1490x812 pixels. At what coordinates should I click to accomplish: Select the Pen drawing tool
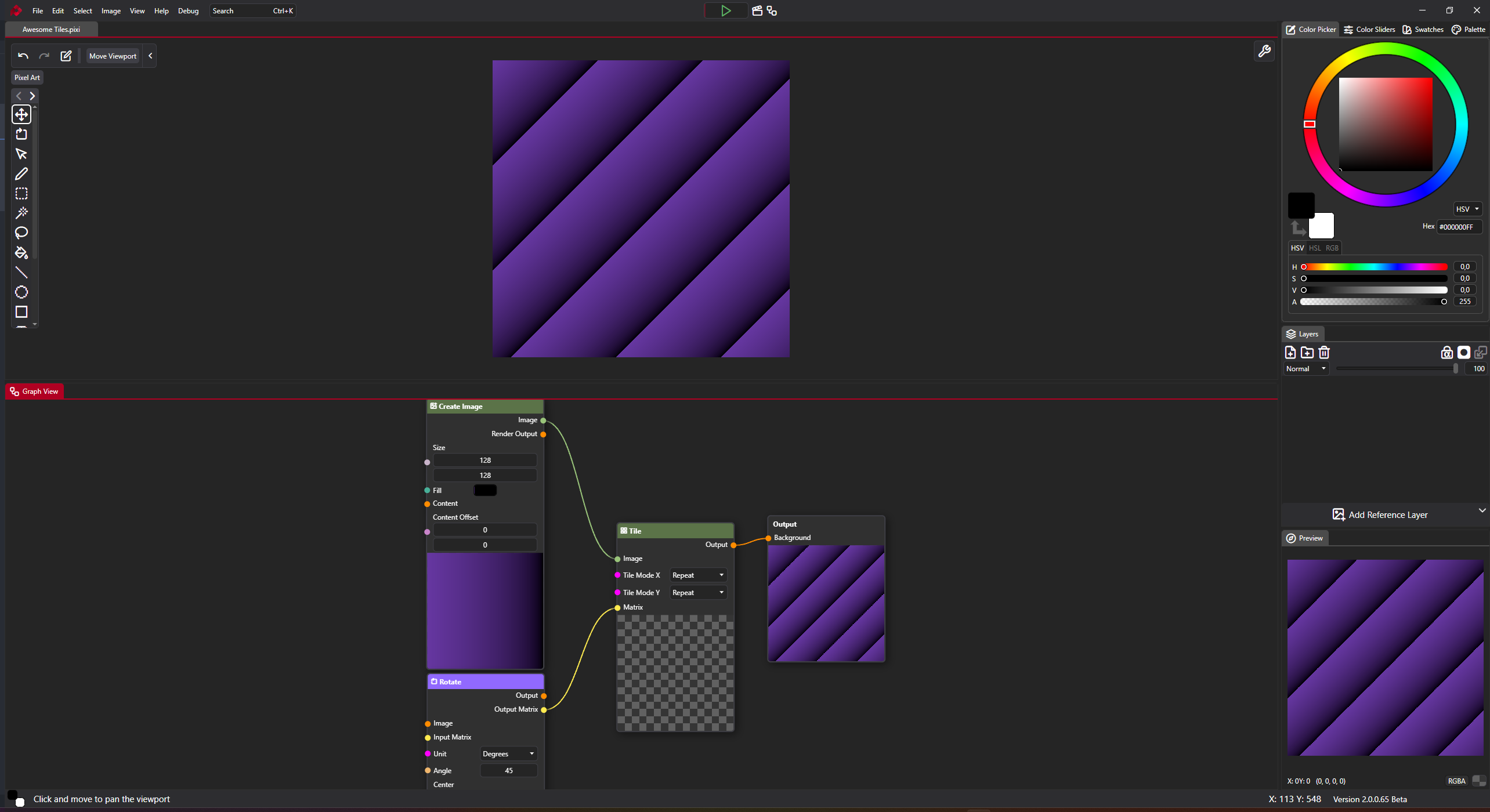click(x=21, y=173)
